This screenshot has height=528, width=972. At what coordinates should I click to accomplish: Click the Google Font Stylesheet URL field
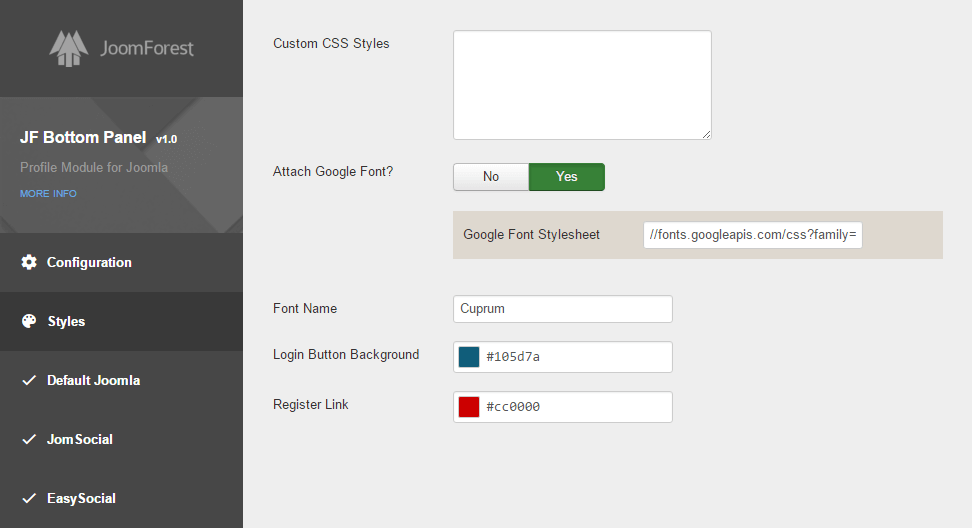click(752, 235)
